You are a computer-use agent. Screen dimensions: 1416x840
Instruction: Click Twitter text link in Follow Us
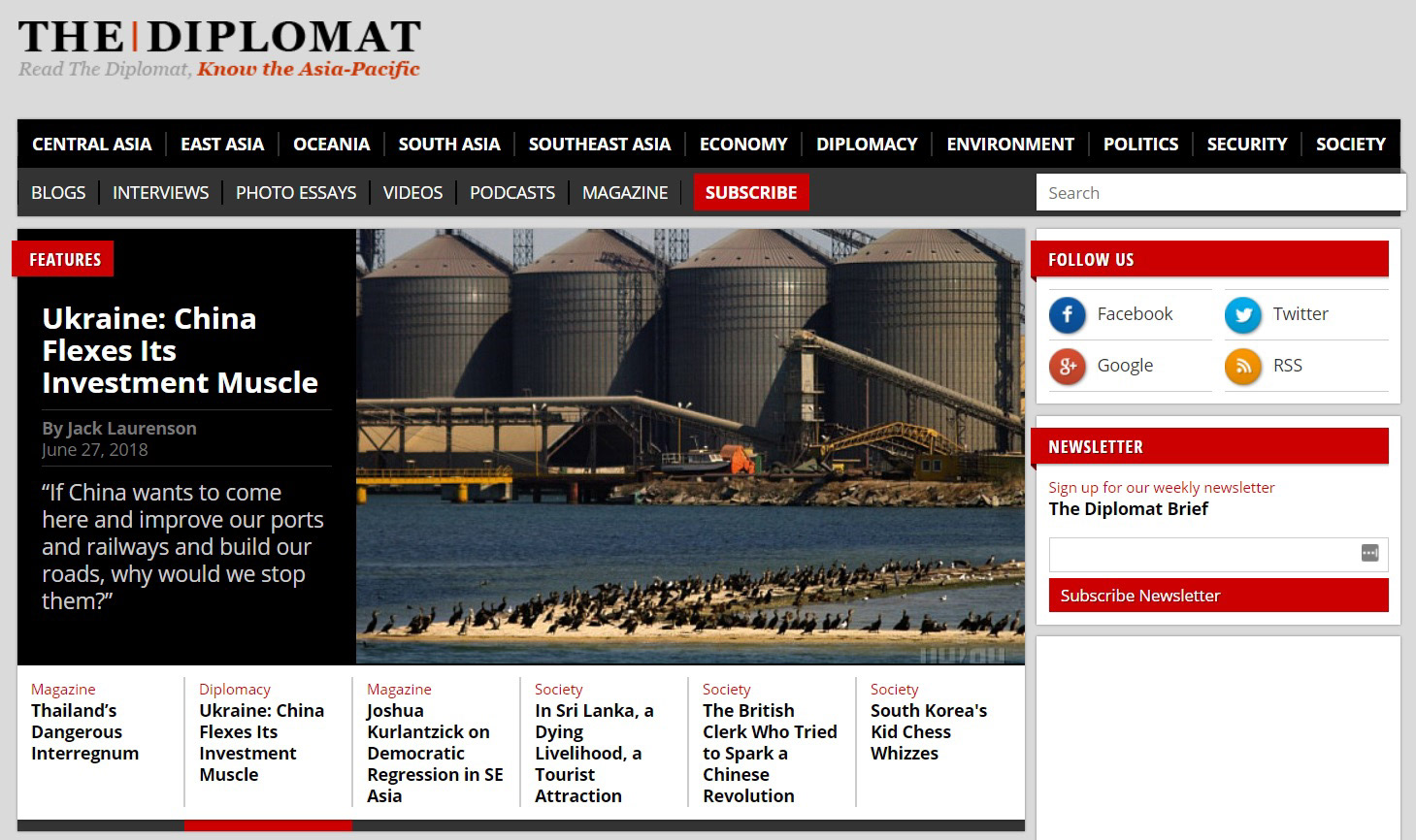(1301, 314)
